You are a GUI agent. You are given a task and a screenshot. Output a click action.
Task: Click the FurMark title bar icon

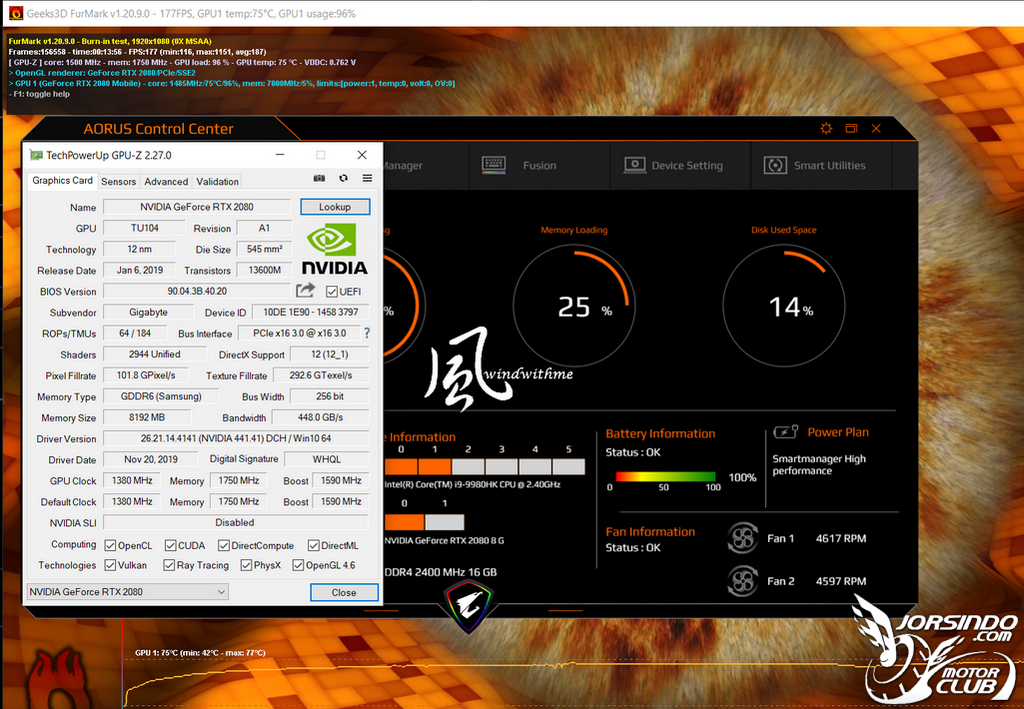[x=16, y=12]
